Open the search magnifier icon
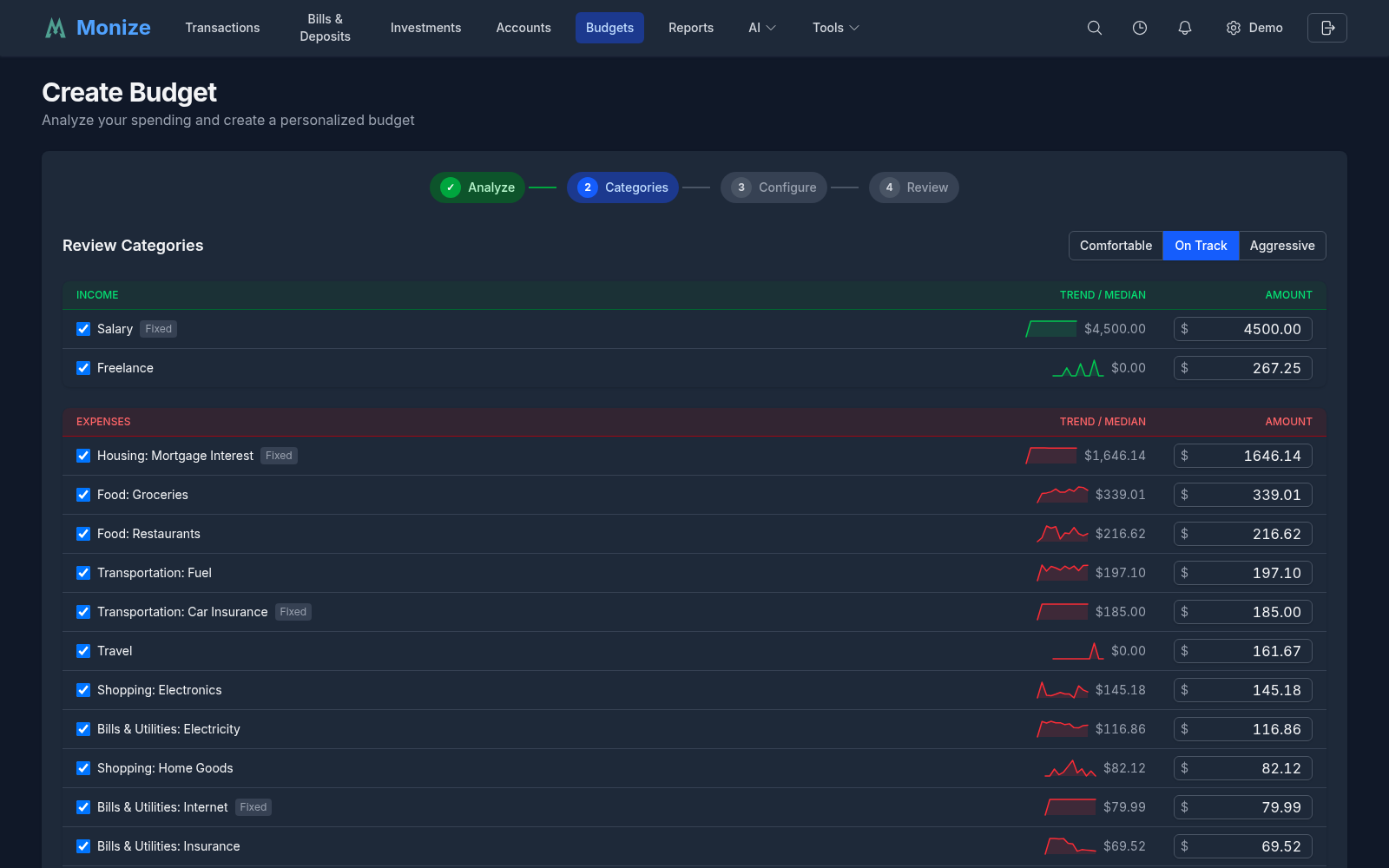The width and height of the screenshot is (1389, 868). 1095,28
